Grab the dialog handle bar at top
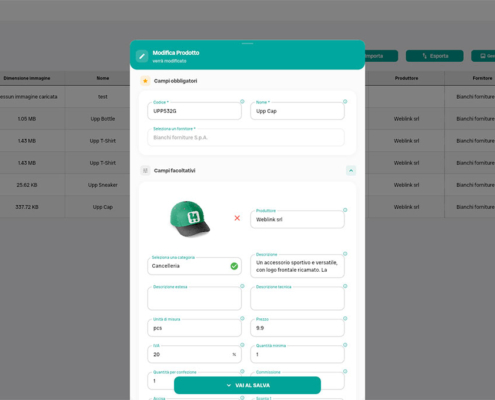 pos(247,43)
